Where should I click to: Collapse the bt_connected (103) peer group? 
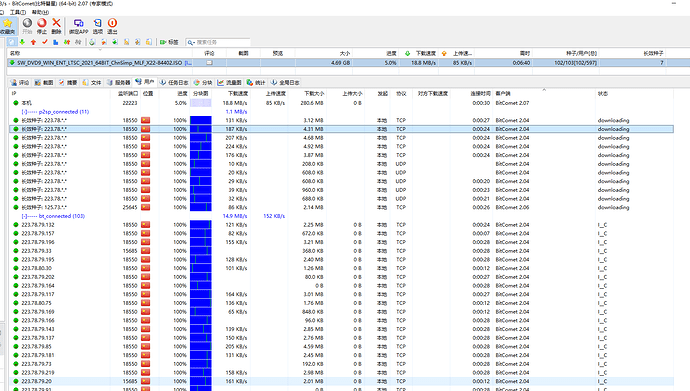24,216
